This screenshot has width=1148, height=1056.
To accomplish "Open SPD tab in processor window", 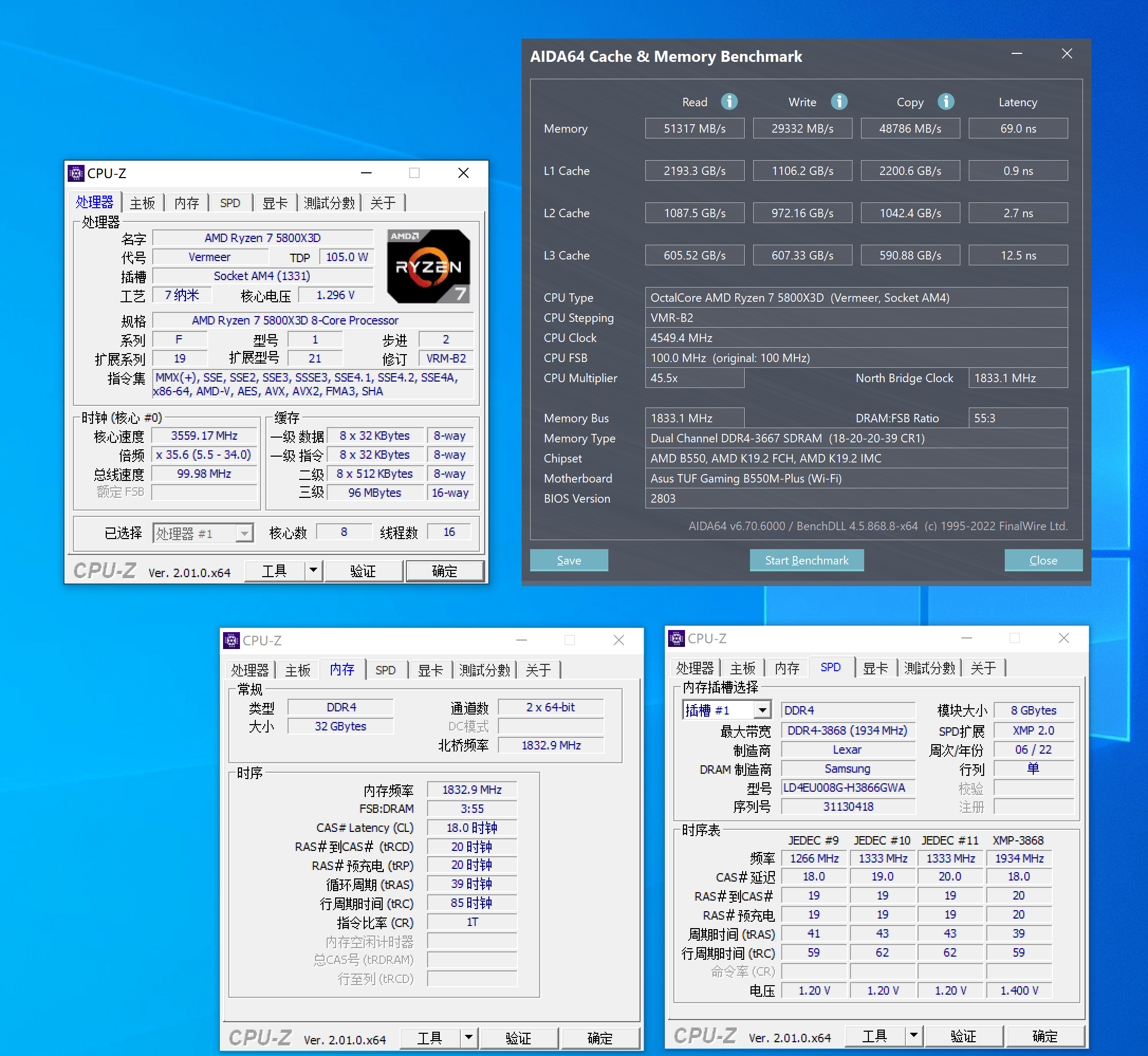I will tap(230, 203).
